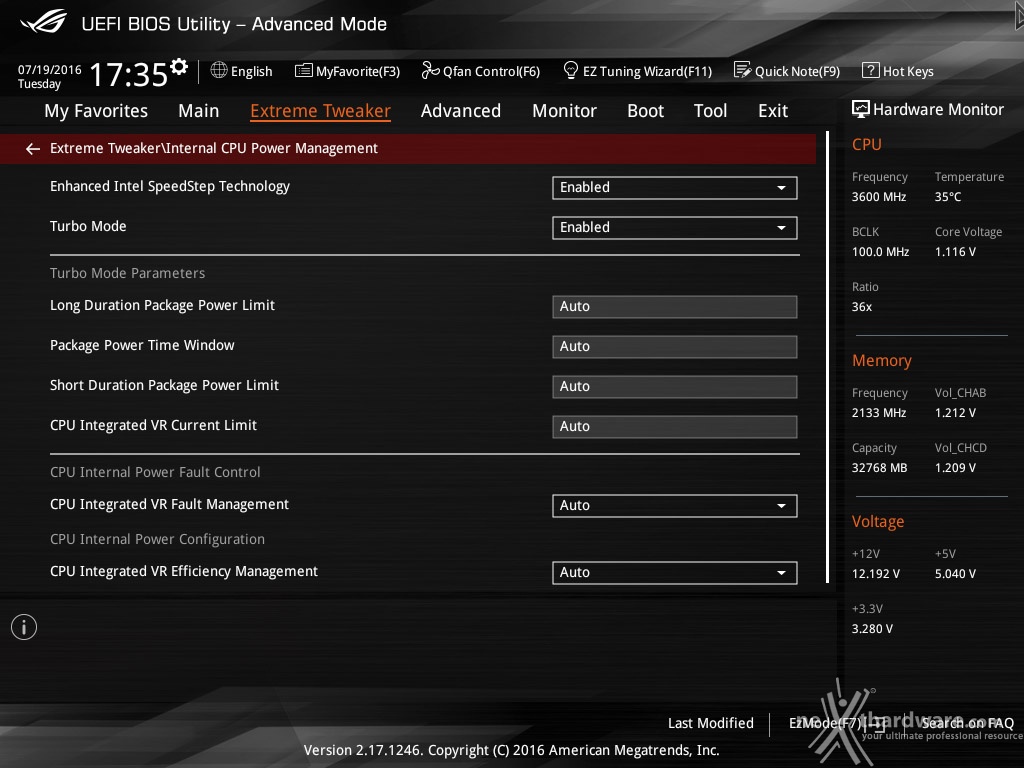The height and width of the screenshot is (768, 1024).
Task: Click +12V reading 12.192 V
Action: point(876,573)
